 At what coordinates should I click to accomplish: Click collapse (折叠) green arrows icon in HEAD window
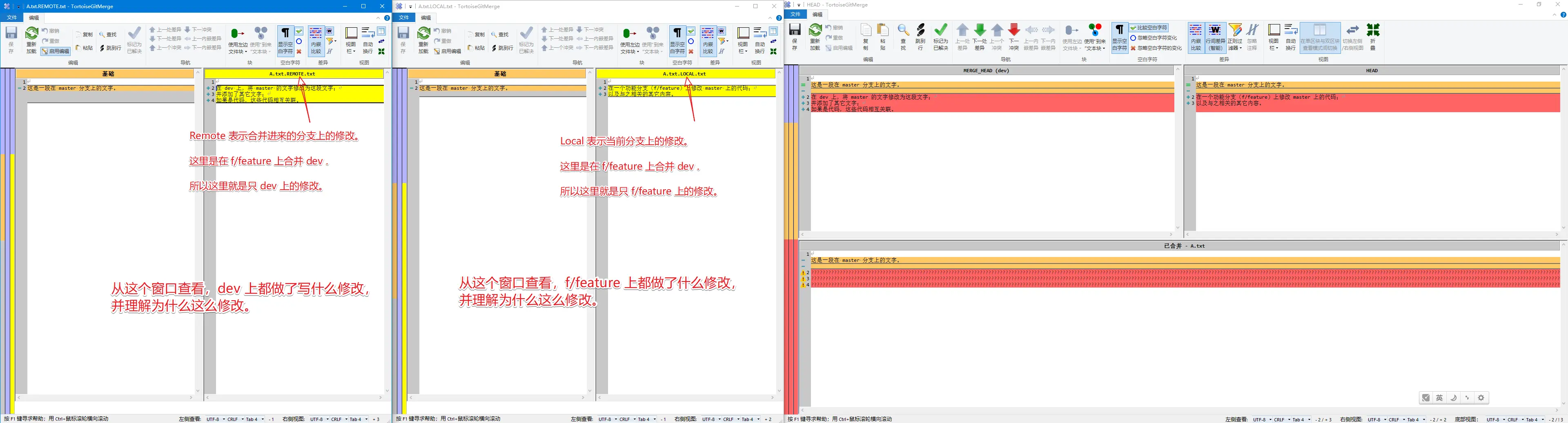pyautogui.click(x=1373, y=36)
